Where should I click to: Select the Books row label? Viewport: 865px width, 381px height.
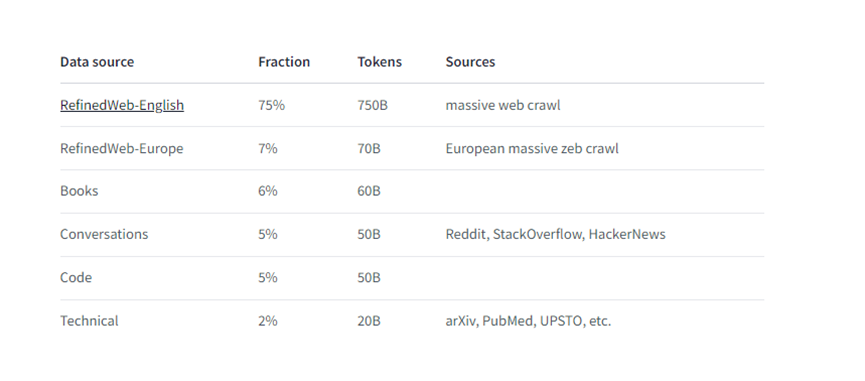tap(79, 191)
